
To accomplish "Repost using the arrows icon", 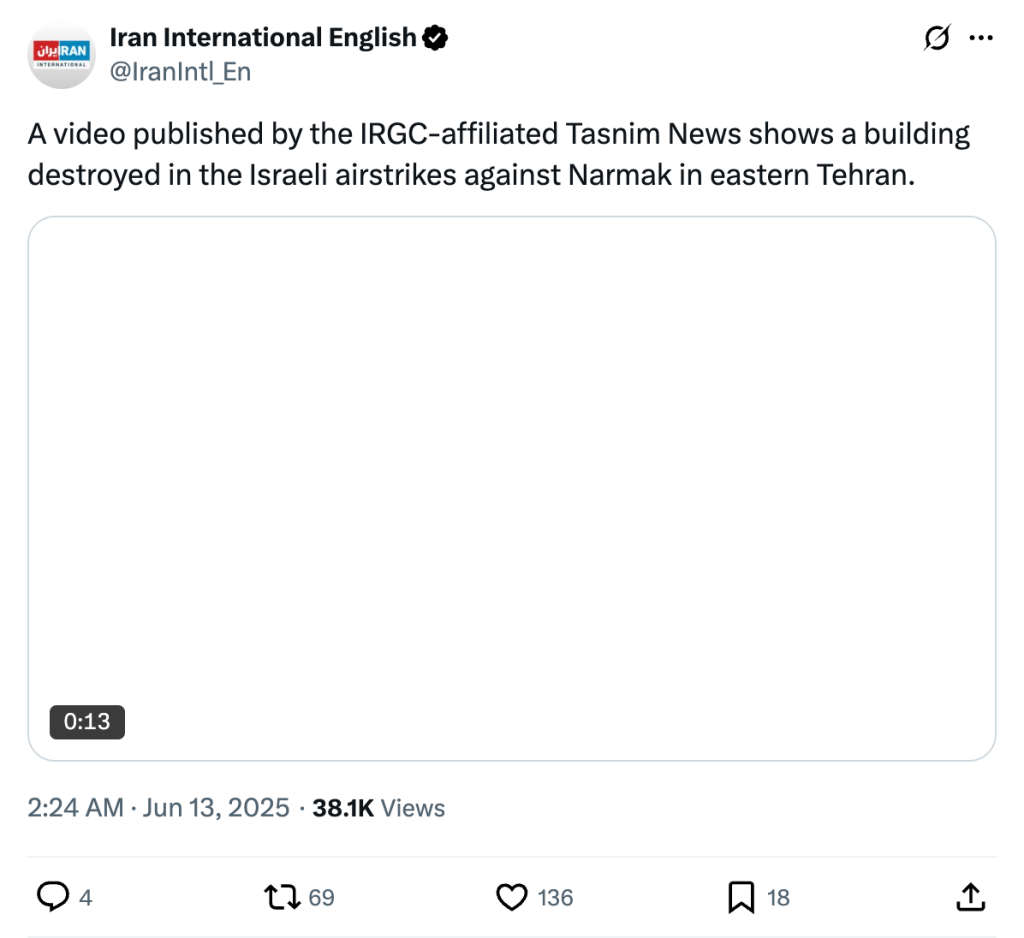I will [281, 897].
